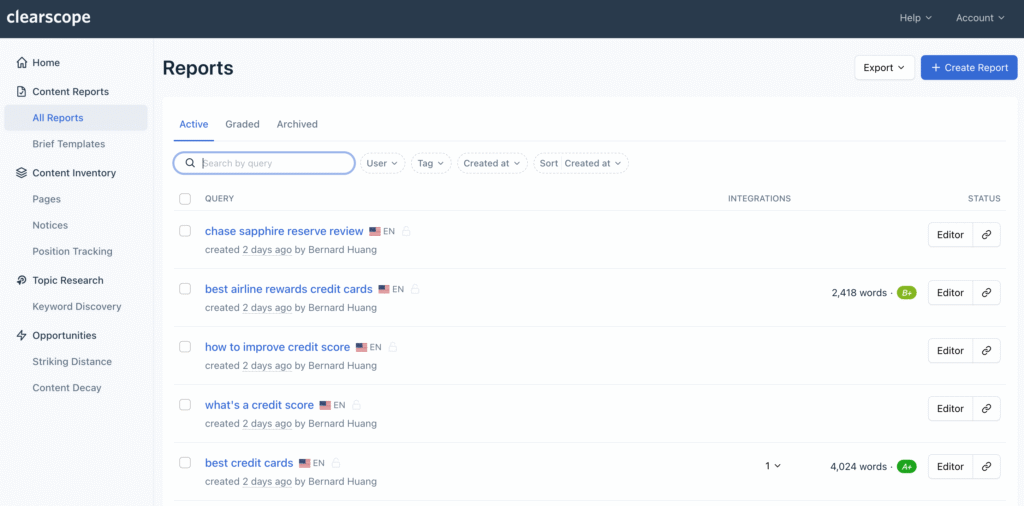Click lock icon beside how to improve credit score
Screen dimensions: 1024x506
(x=392, y=347)
